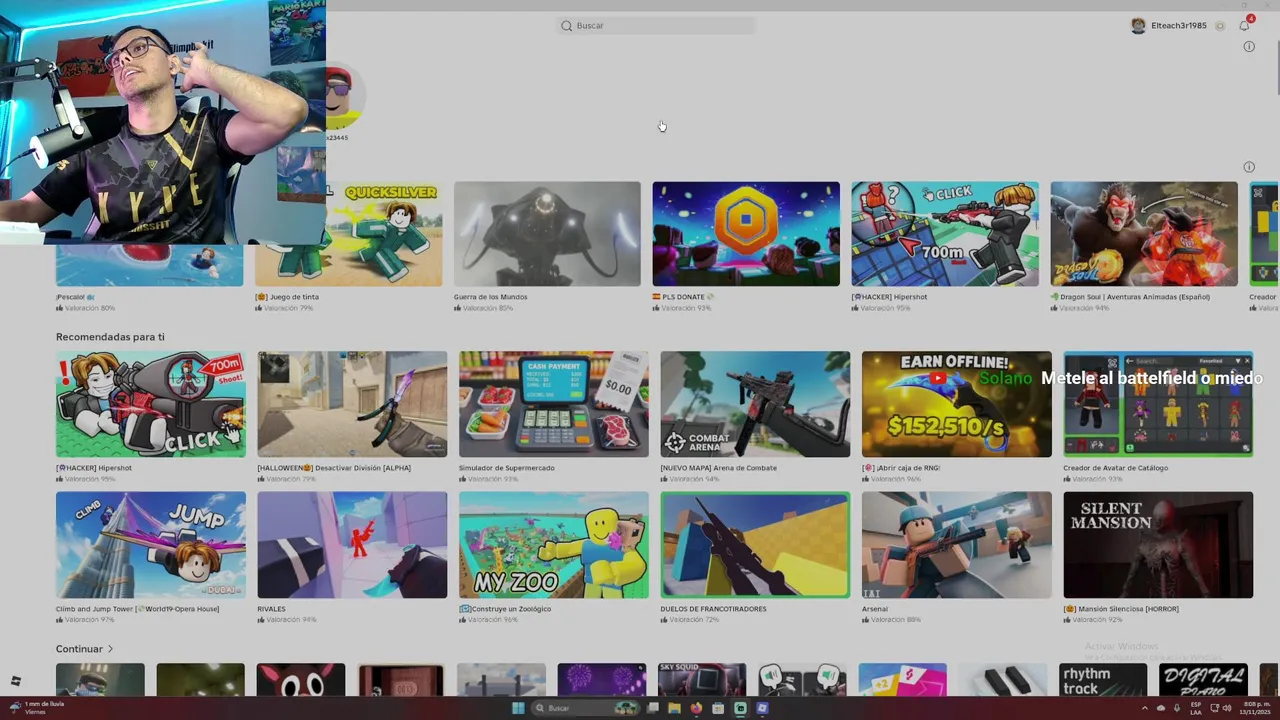Screen dimensions: 1280x720
Task: Open the Creador de Avatar de Catálogo thumbnail
Action: click(x=1158, y=404)
